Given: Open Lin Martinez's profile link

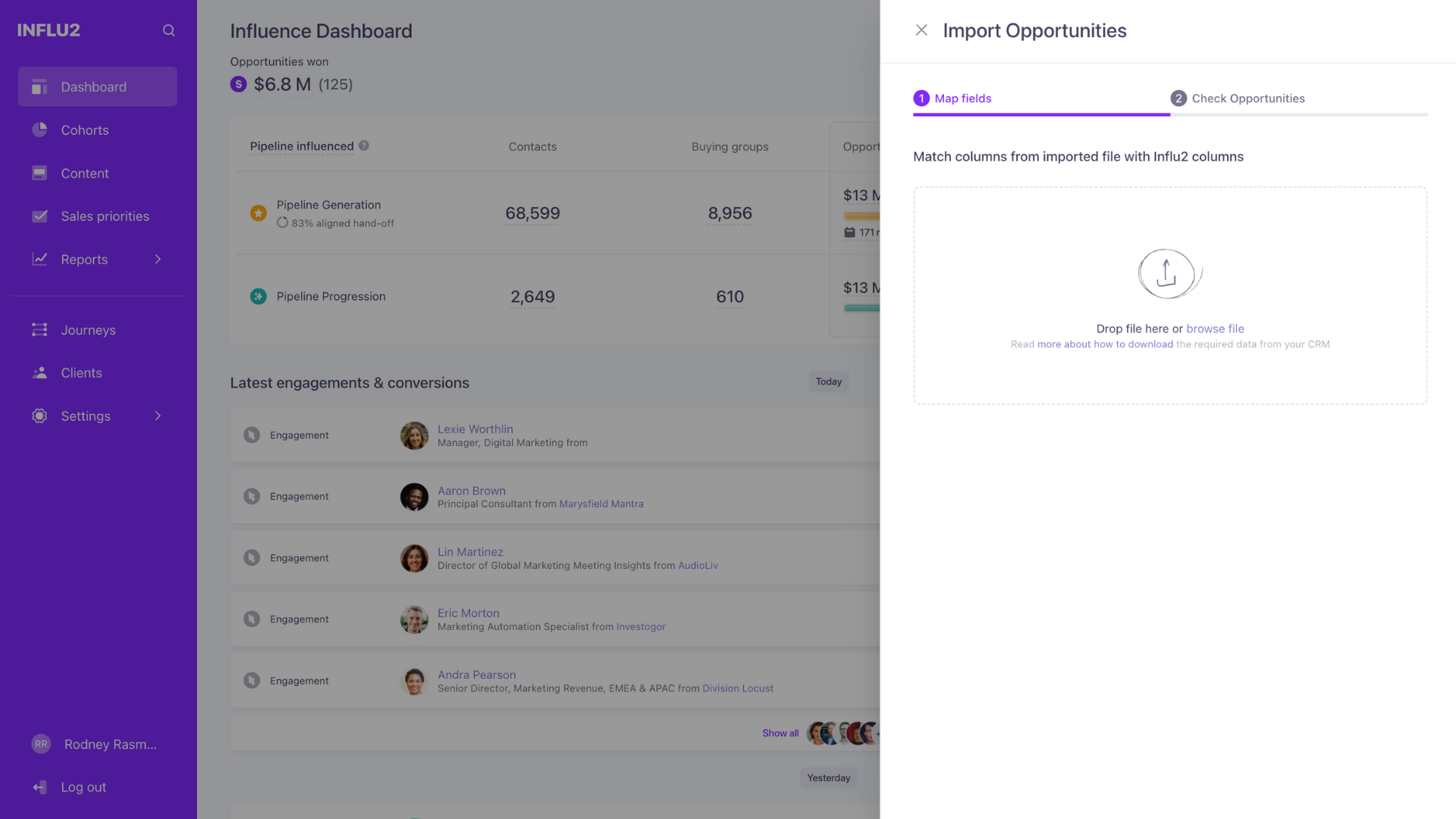Looking at the screenshot, I should pyautogui.click(x=470, y=552).
